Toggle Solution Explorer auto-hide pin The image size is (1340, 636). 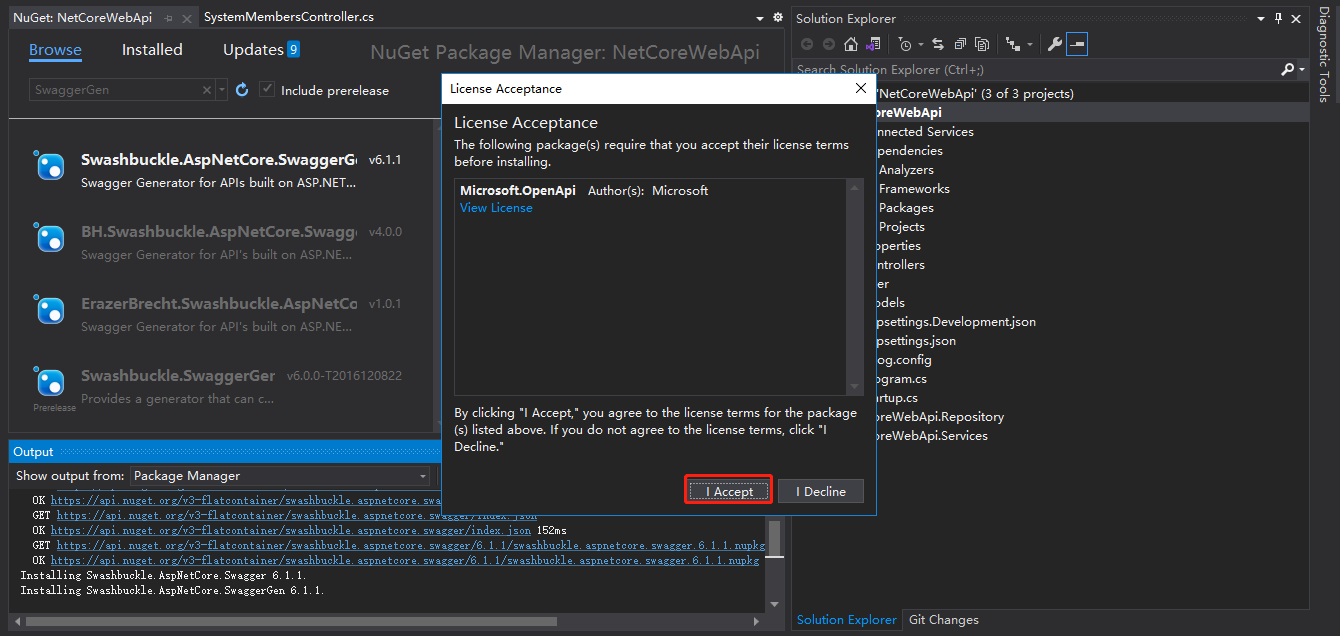pyautogui.click(x=1279, y=18)
